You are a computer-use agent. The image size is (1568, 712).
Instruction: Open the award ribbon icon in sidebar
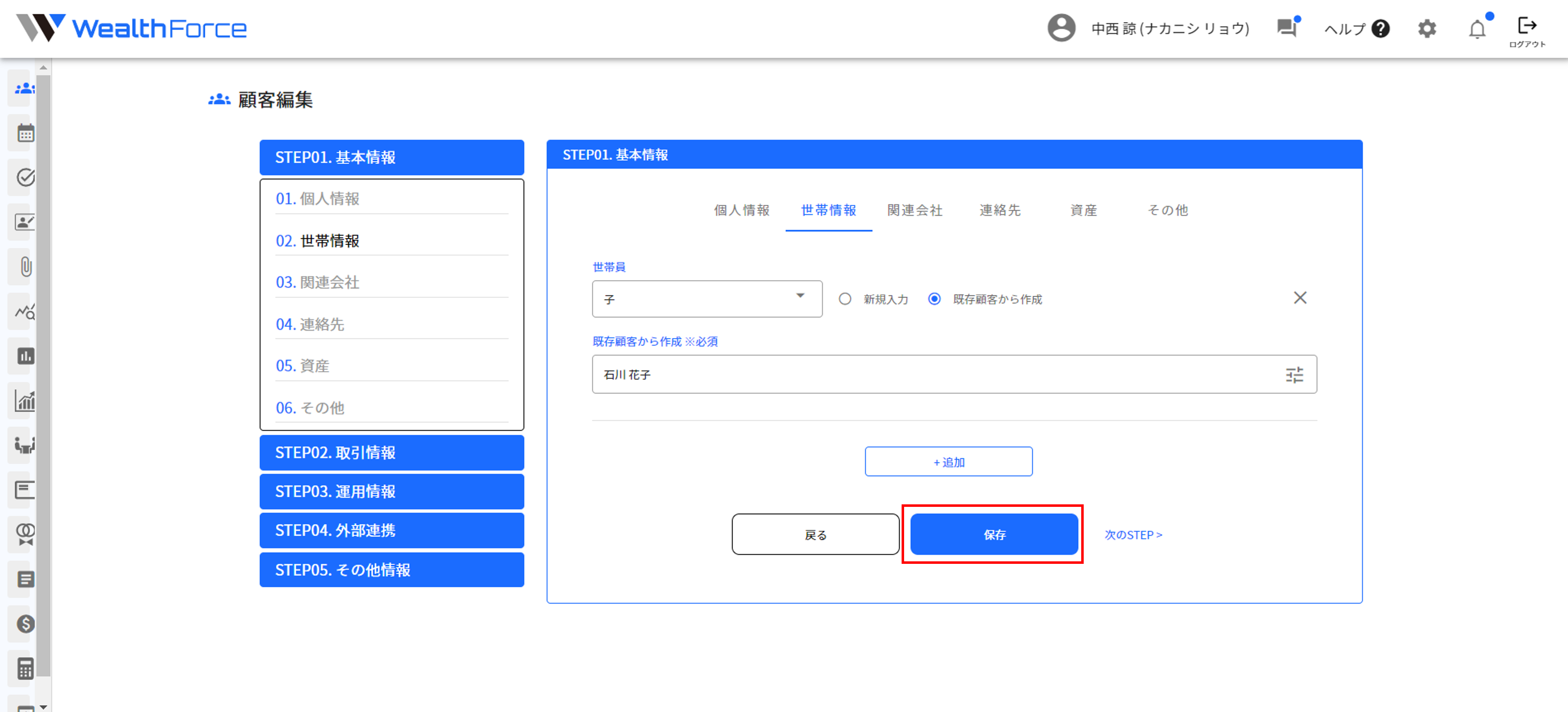pyautogui.click(x=25, y=534)
